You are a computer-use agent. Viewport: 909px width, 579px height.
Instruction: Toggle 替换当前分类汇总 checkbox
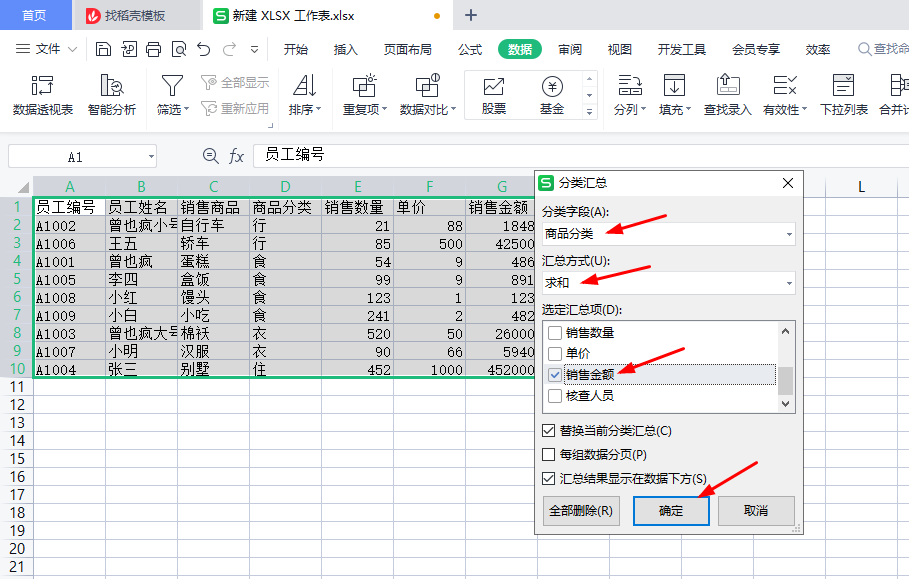(548, 431)
